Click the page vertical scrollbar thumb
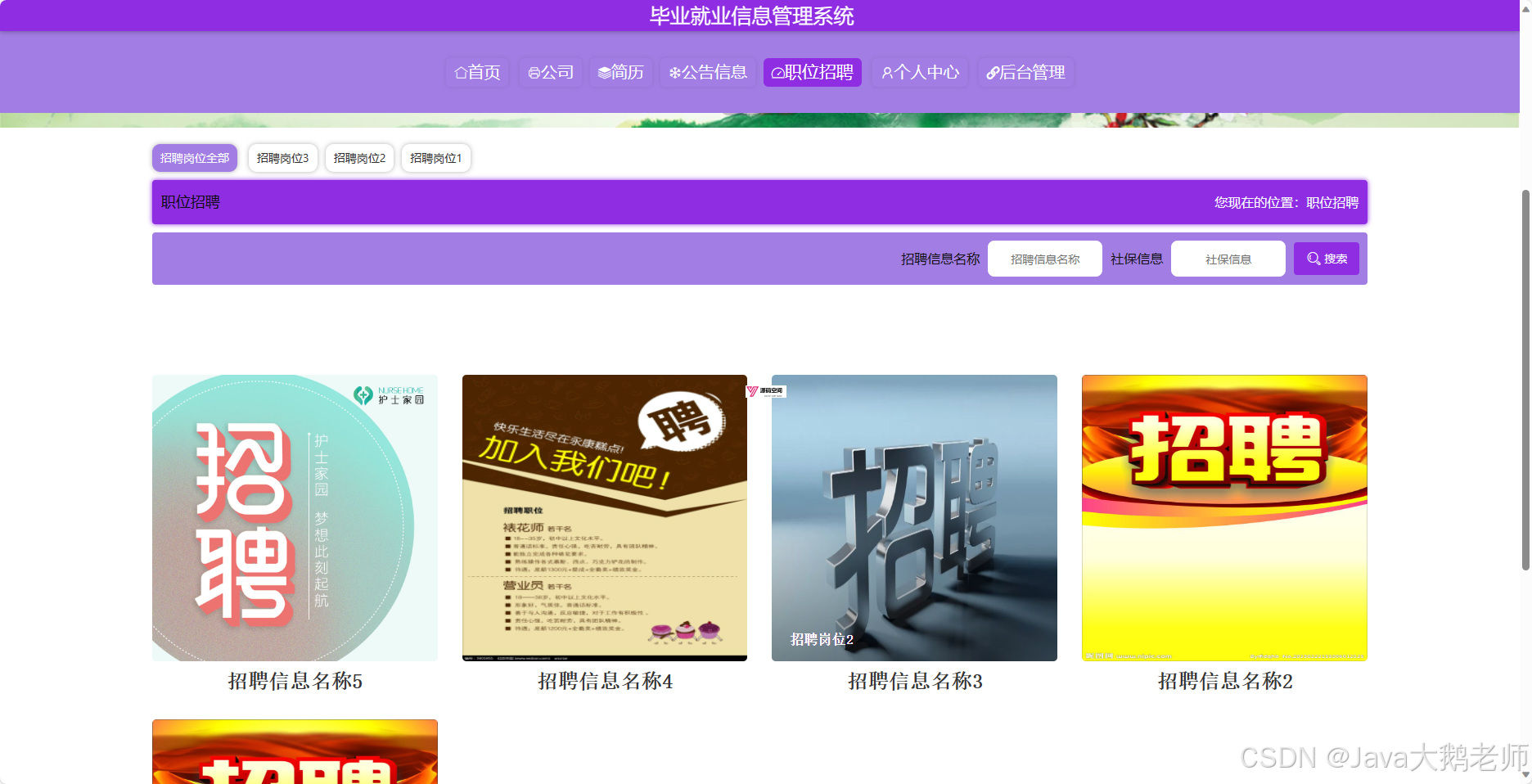This screenshot has width=1532, height=784. (1525, 379)
